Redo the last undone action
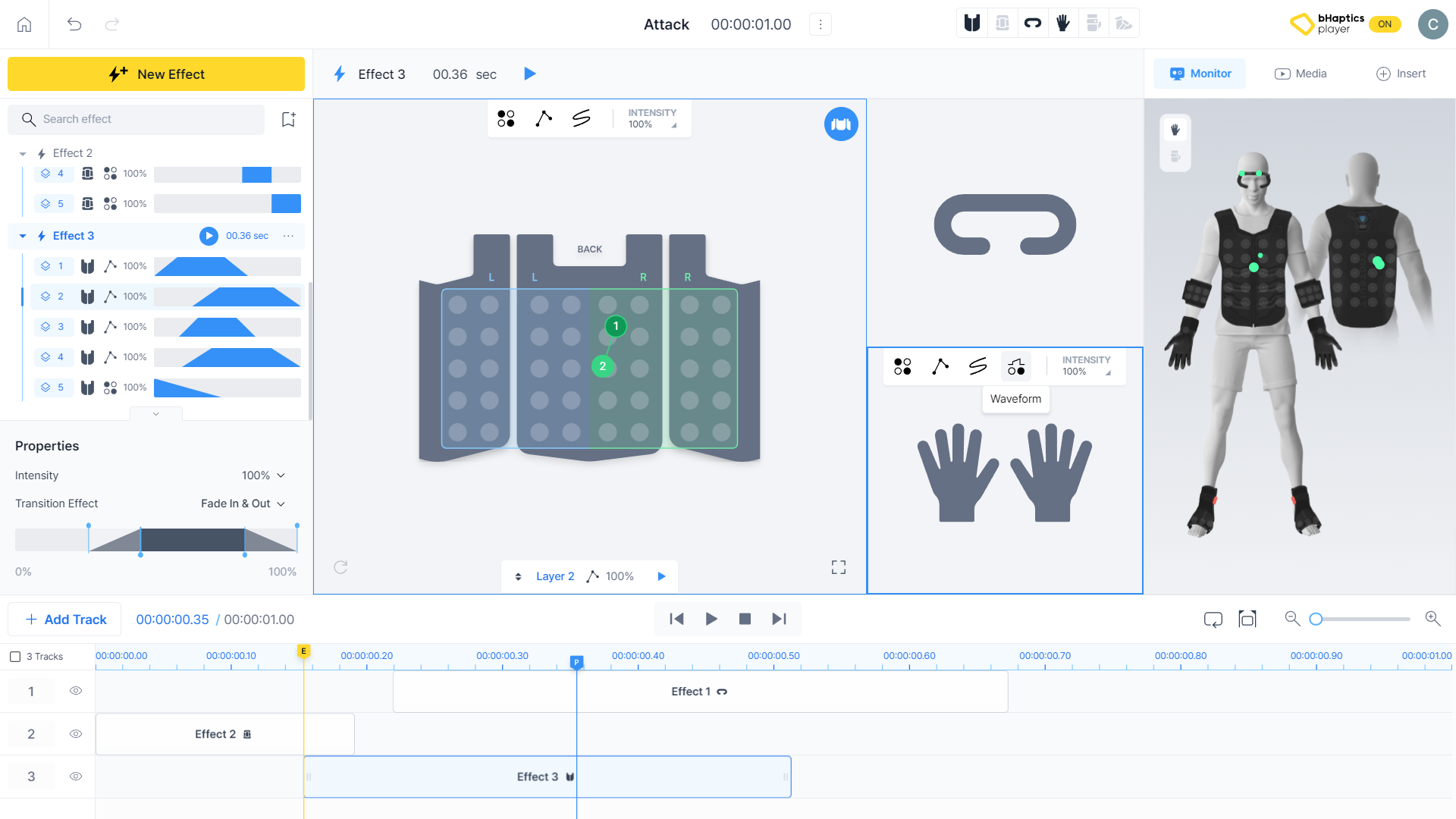1456x819 pixels. [x=112, y=24]
